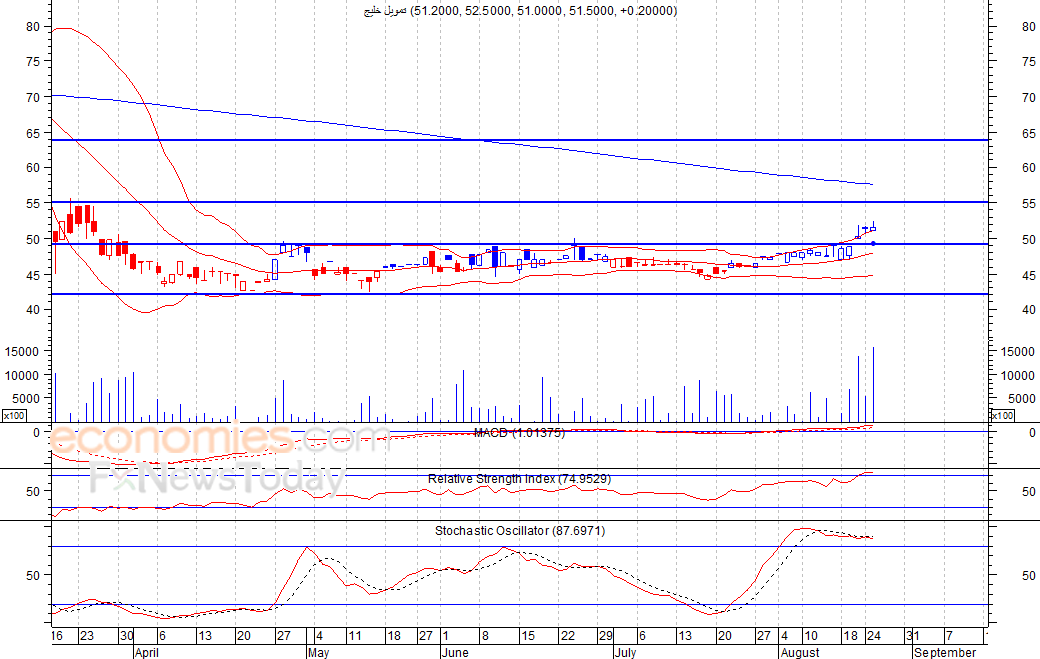
Task: Select the June month label on the time axis
Action: click(x=455, y=652)
